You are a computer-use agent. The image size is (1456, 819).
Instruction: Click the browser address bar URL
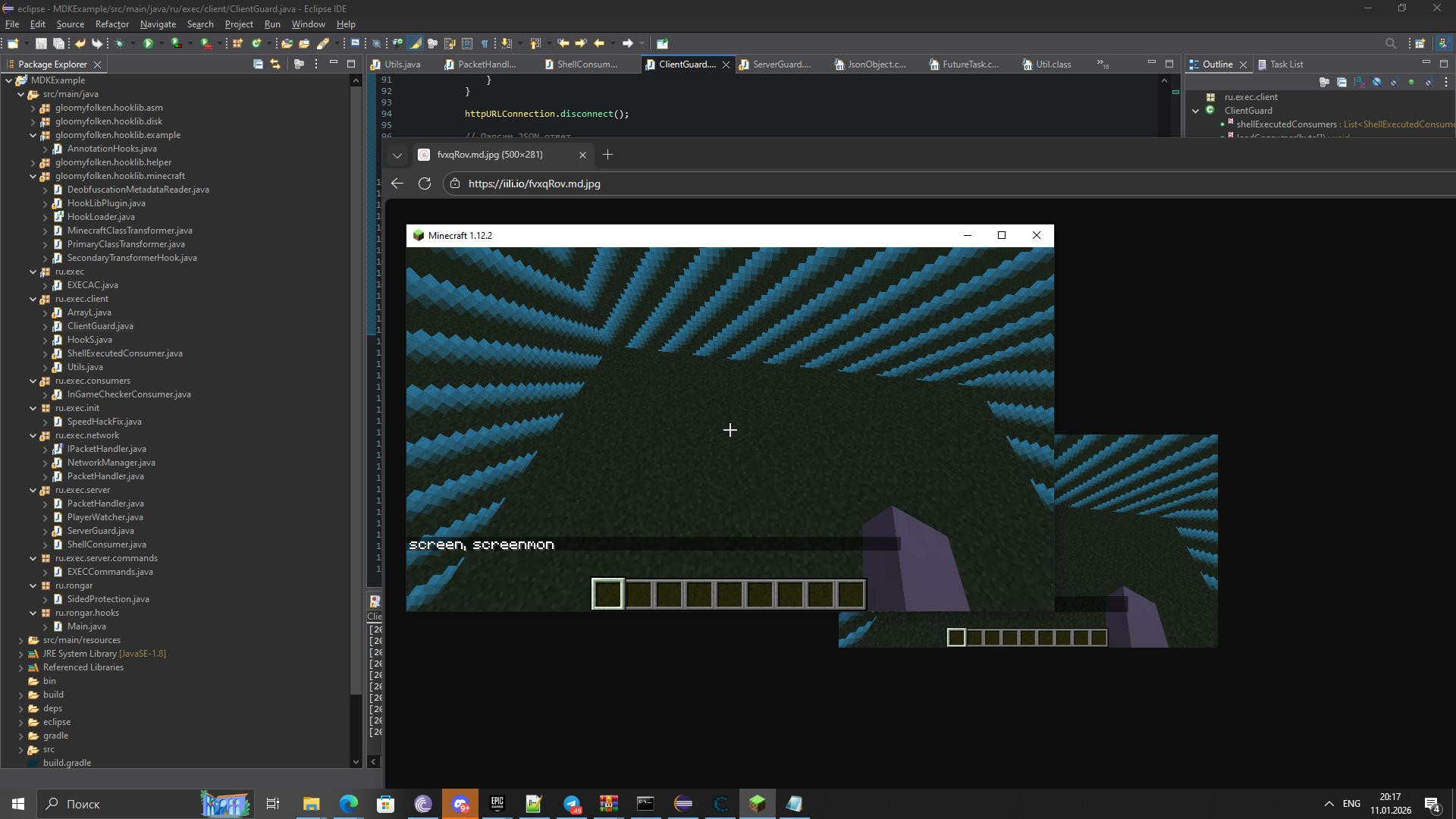[534, 184]
